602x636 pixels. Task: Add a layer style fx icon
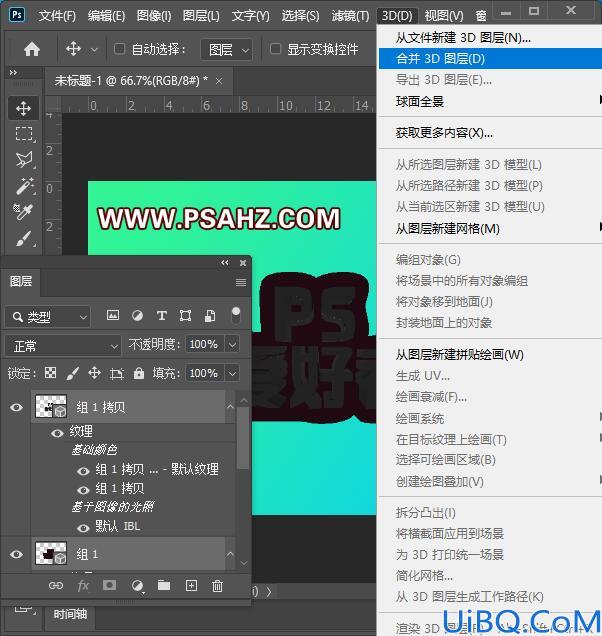[x=83, y=585]
